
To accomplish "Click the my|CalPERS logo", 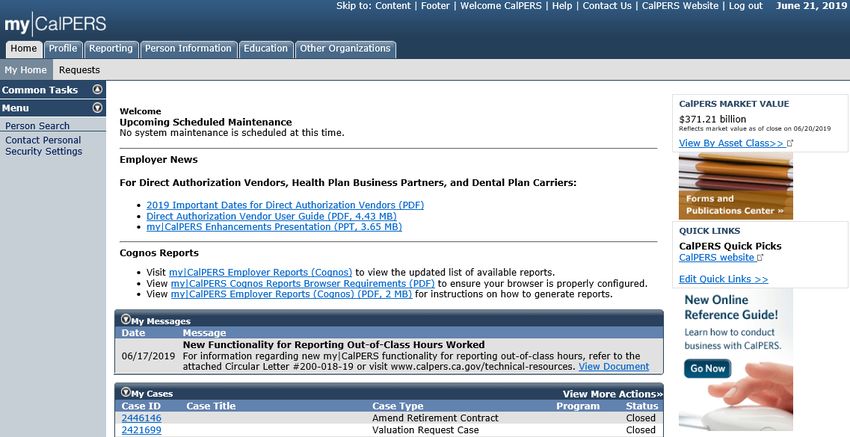I will (55, 24).
